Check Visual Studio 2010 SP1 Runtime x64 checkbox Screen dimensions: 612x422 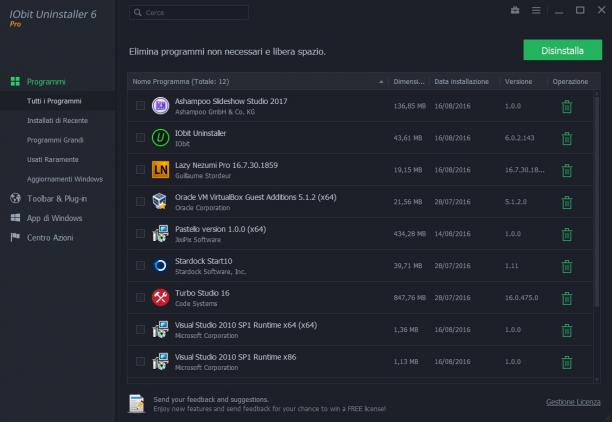140,329
